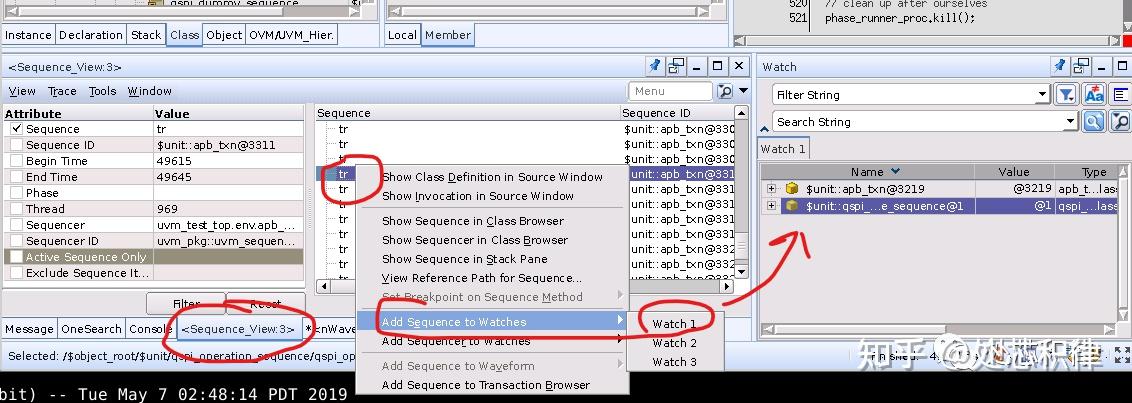Open the Search String dropdown
This screenshot has width=1132, height=403.
[x=1071, y=121]
